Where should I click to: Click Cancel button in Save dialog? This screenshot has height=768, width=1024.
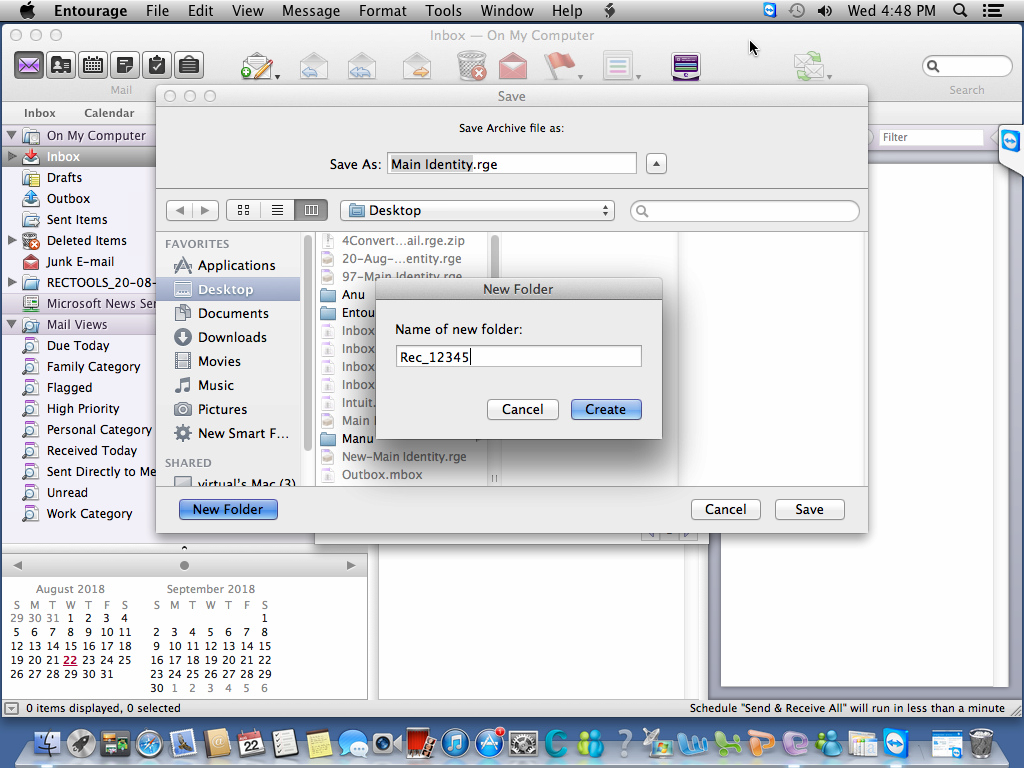tap(726, 509)
